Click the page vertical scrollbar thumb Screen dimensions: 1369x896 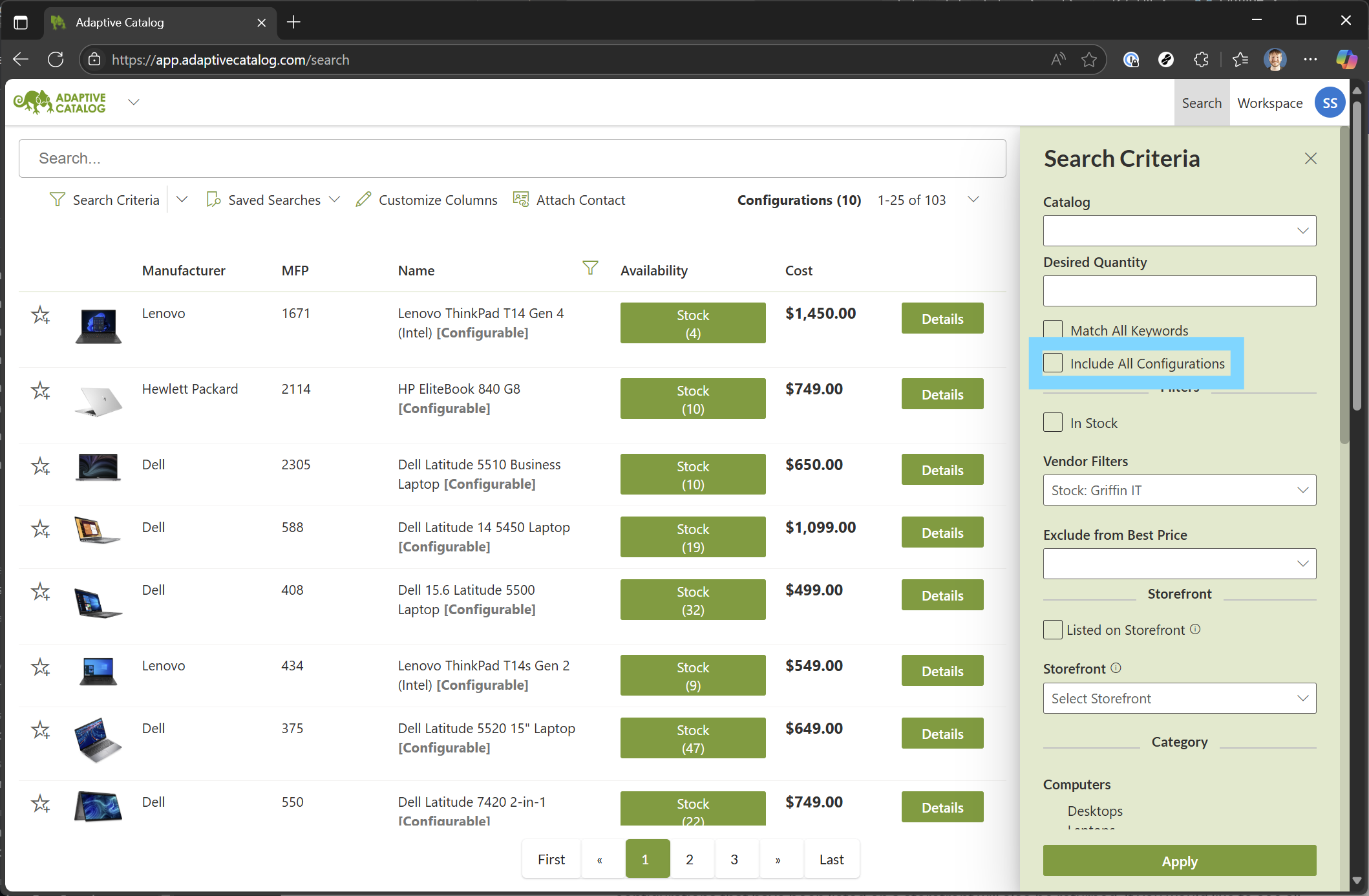pyautogui.click(x=1357, y=255)
